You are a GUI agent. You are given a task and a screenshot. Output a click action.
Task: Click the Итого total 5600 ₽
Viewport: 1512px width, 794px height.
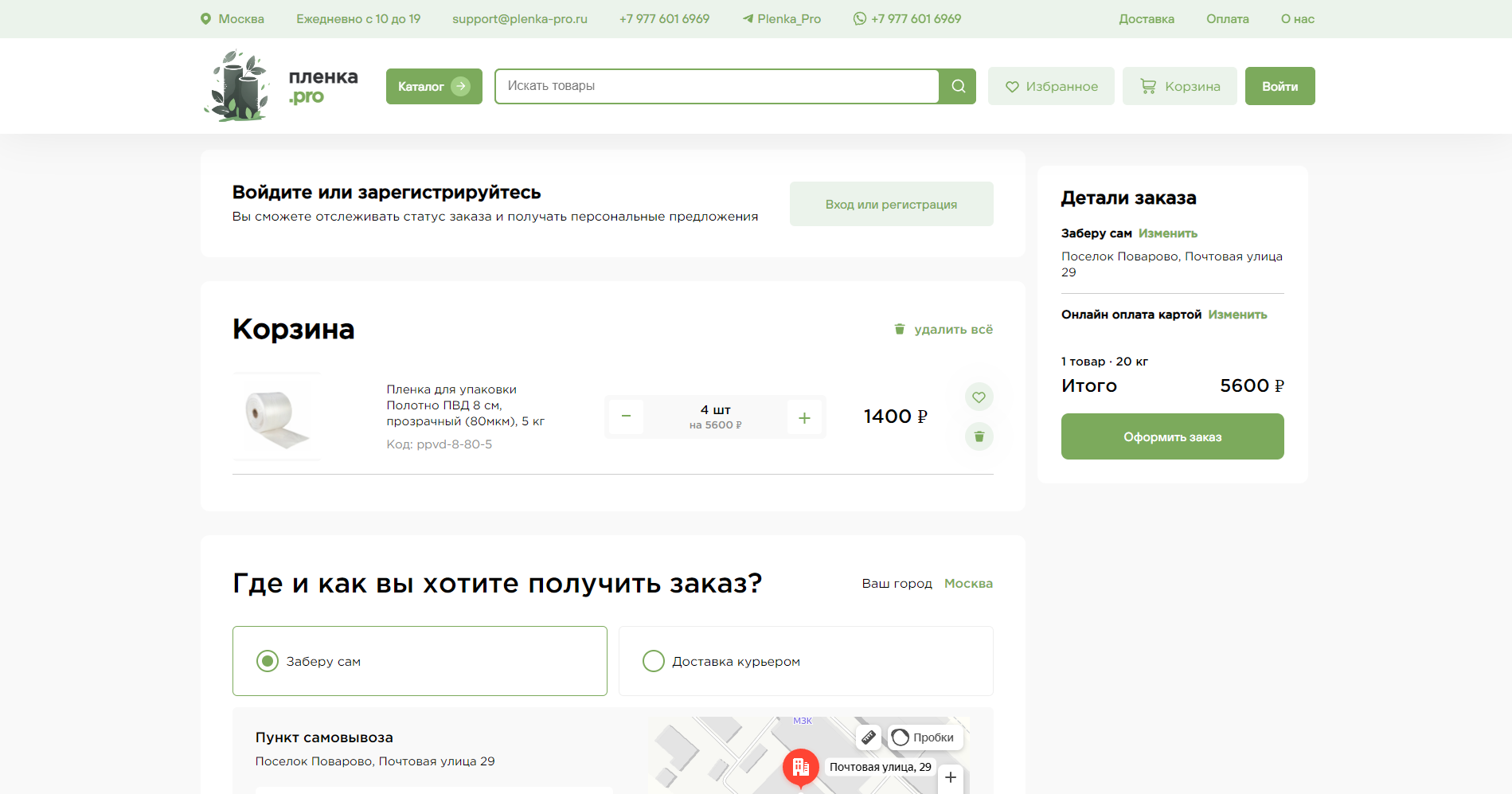coord(1252,386)
